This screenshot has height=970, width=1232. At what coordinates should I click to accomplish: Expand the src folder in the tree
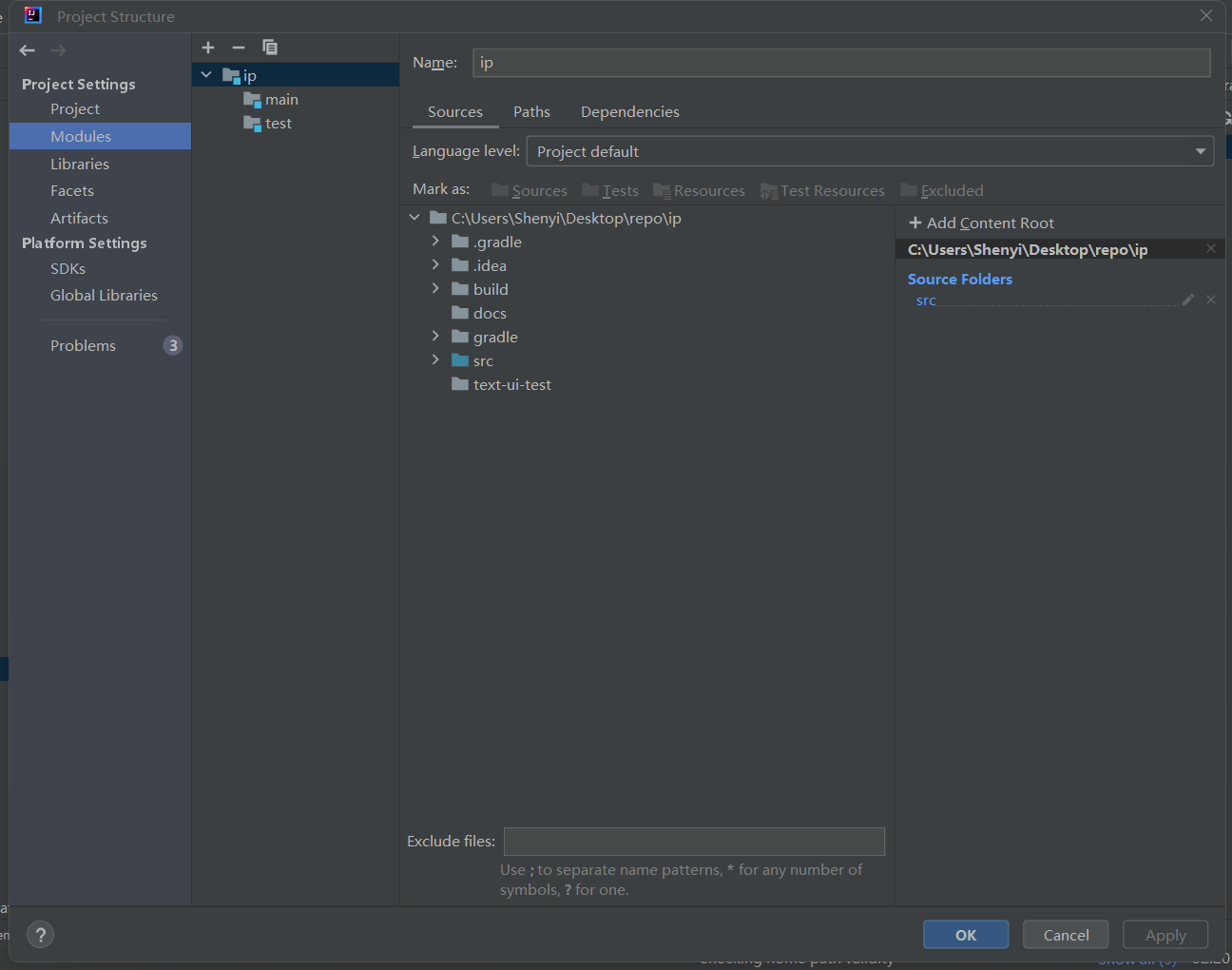pos(435,360)
